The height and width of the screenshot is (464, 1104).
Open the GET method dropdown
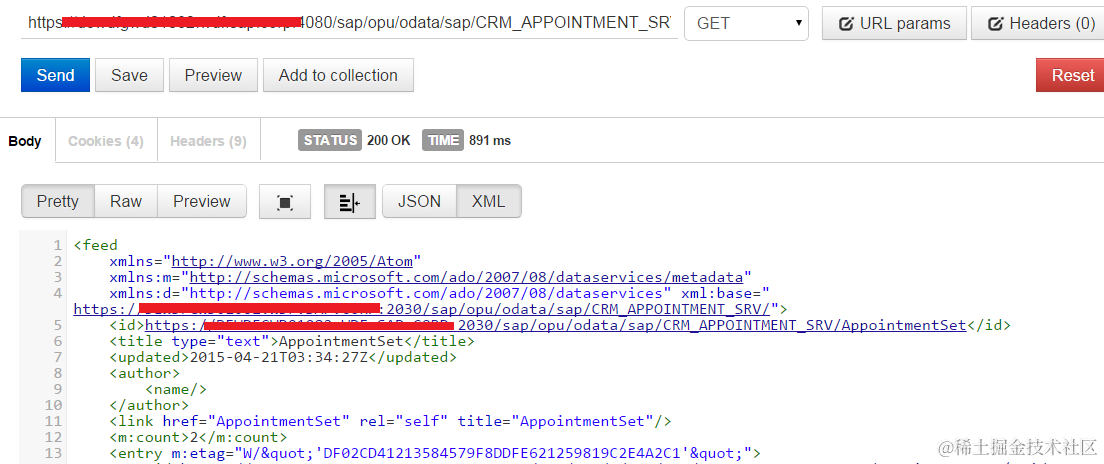(x=746, y=23)
